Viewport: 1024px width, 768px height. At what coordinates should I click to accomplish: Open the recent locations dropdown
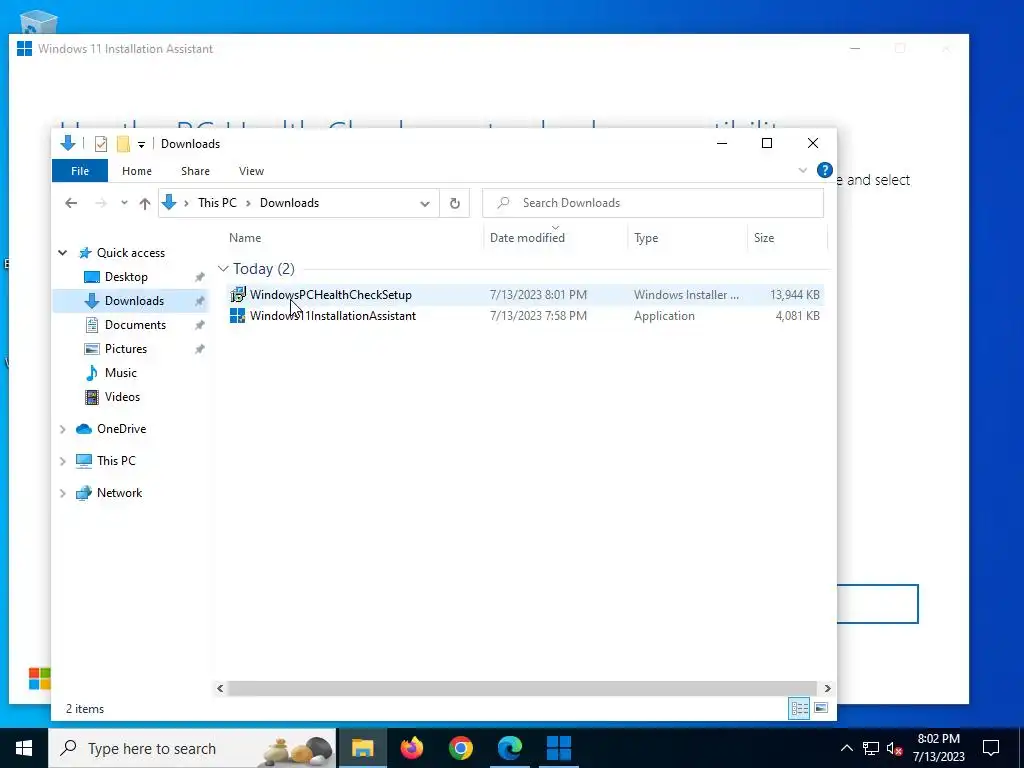124,203
